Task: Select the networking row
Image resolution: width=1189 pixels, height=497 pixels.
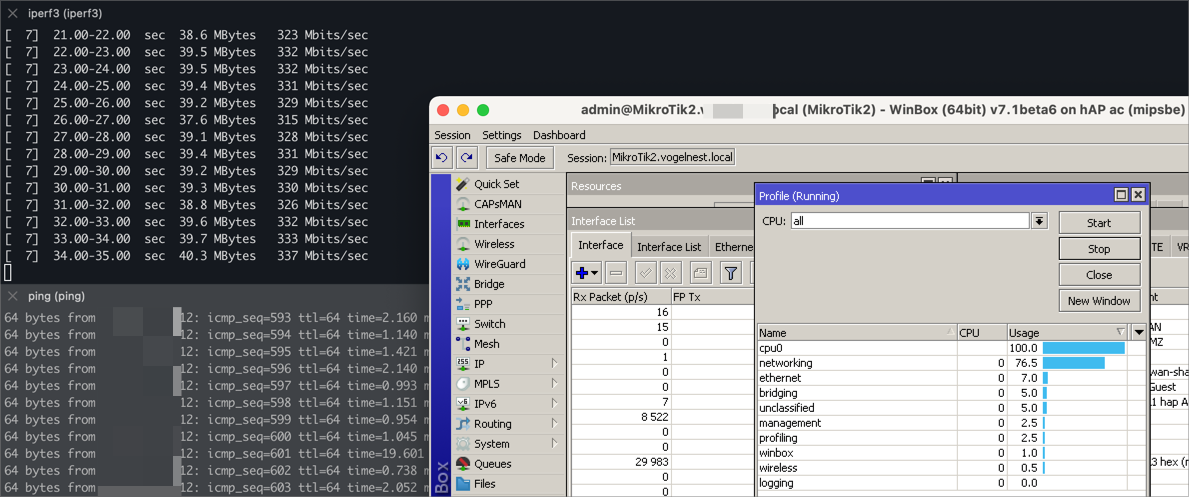Action: pyautogui.click(x=952, y=363)
